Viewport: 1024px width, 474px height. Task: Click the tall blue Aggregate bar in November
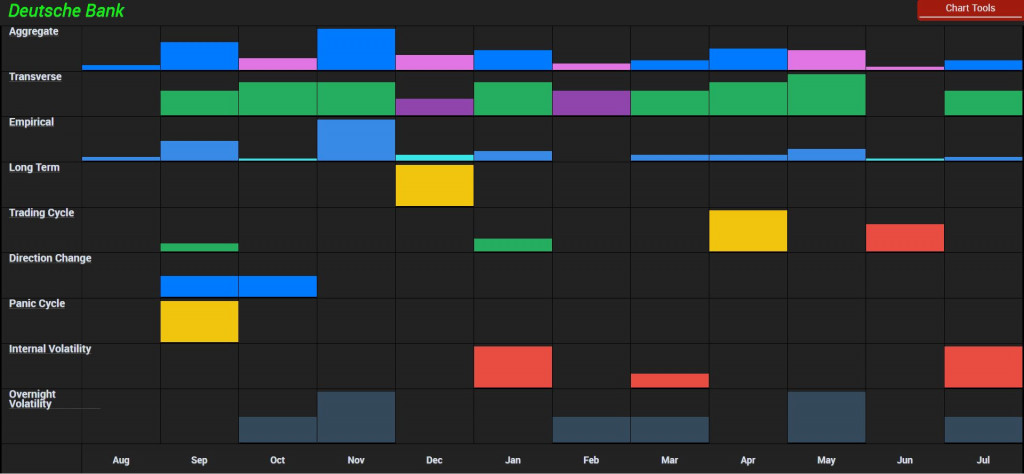pyautogui.click(x=356, y=49)
